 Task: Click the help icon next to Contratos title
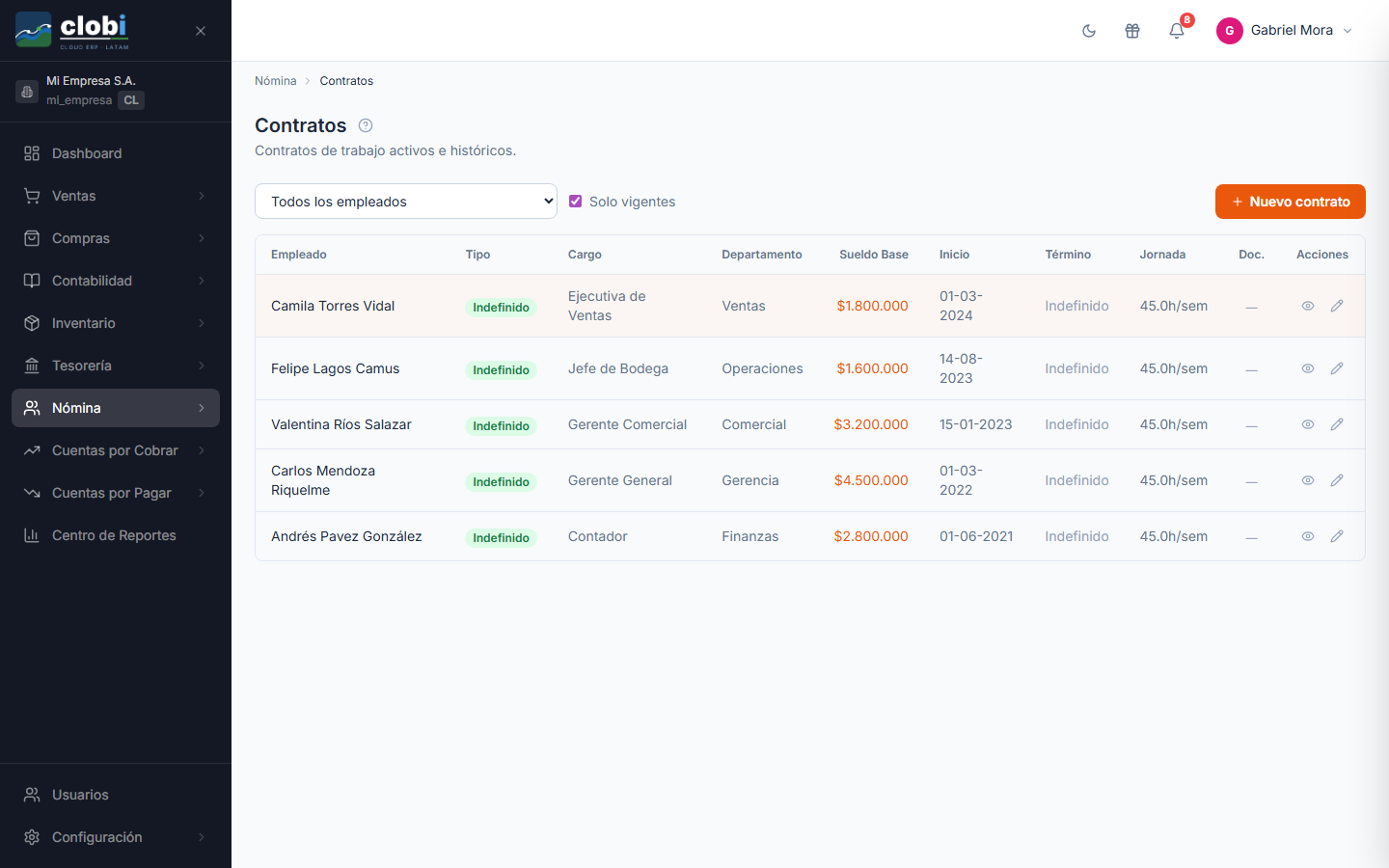366,125
